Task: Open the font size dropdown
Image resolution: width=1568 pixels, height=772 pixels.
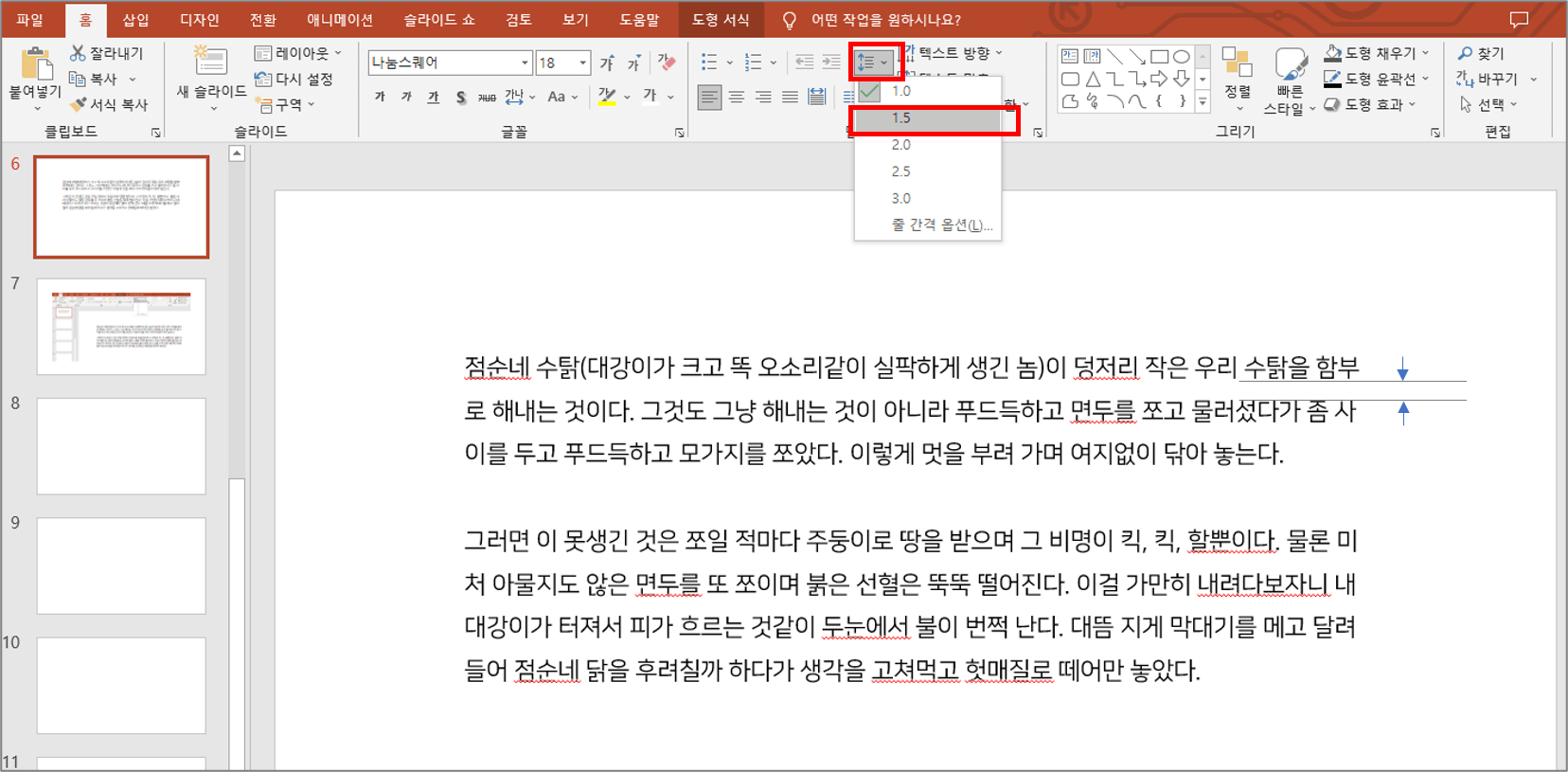Action: click(x=582, y=63)
